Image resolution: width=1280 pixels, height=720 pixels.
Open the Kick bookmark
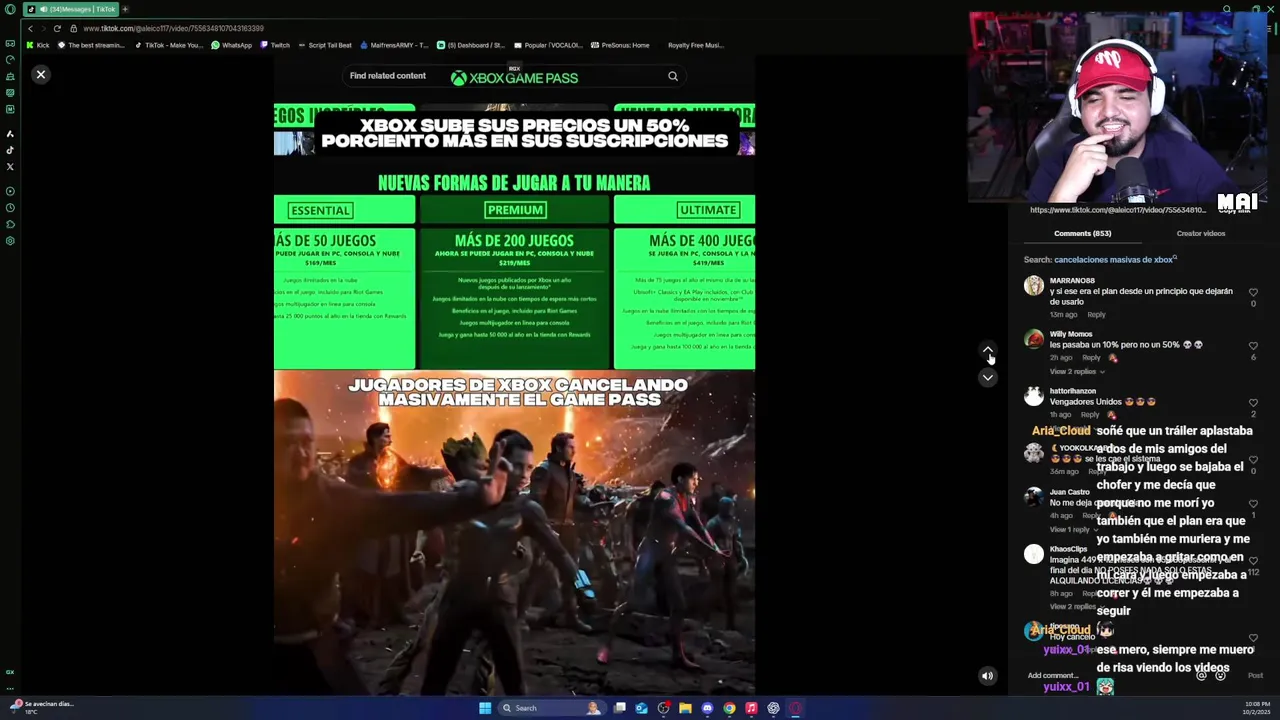(38, 45)
